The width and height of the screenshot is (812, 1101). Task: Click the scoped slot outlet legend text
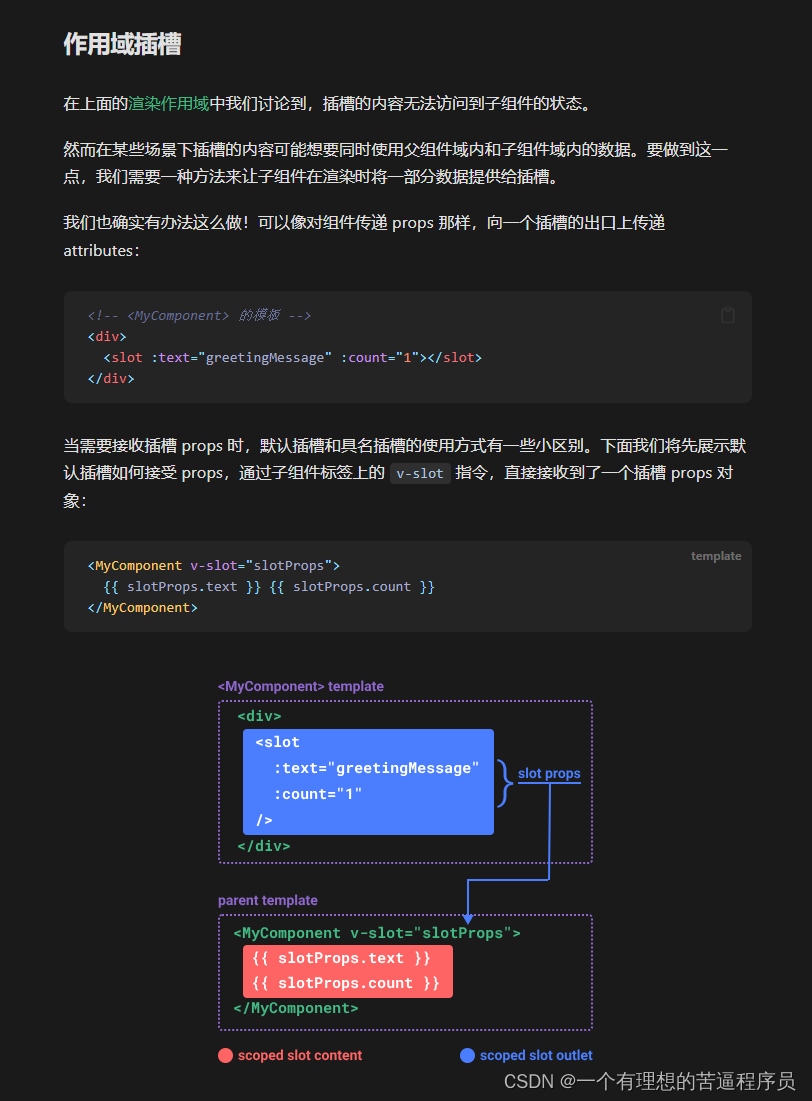(536, 1055)
